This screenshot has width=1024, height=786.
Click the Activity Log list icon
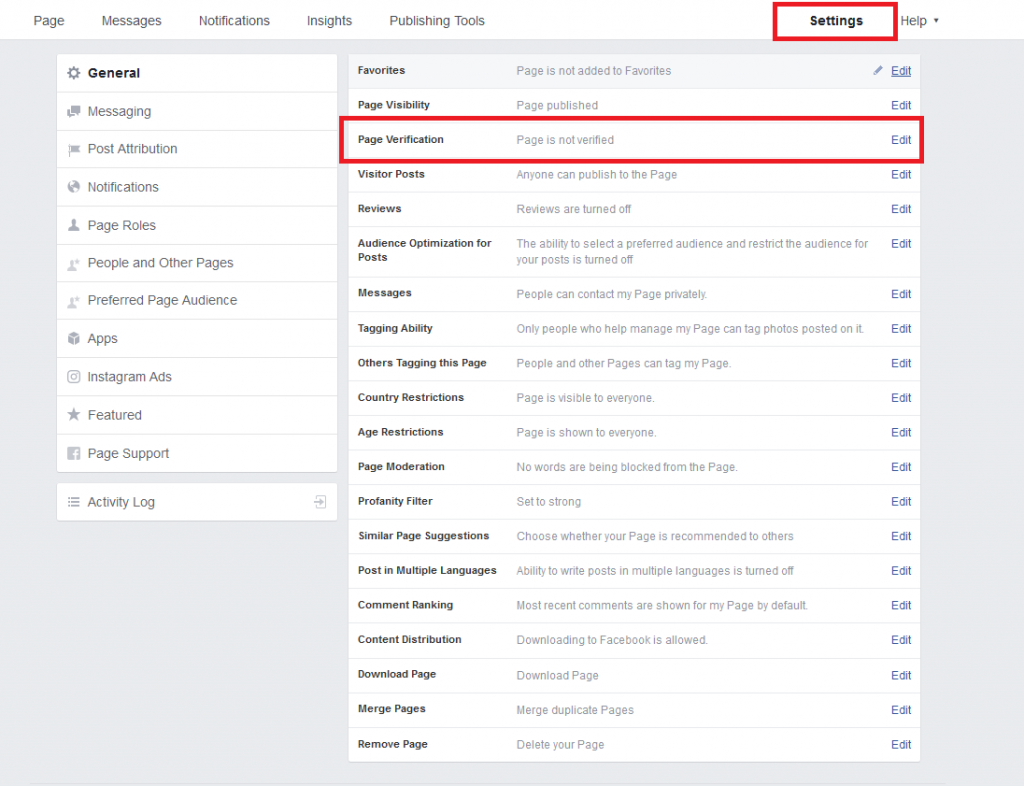click(74, 502)
